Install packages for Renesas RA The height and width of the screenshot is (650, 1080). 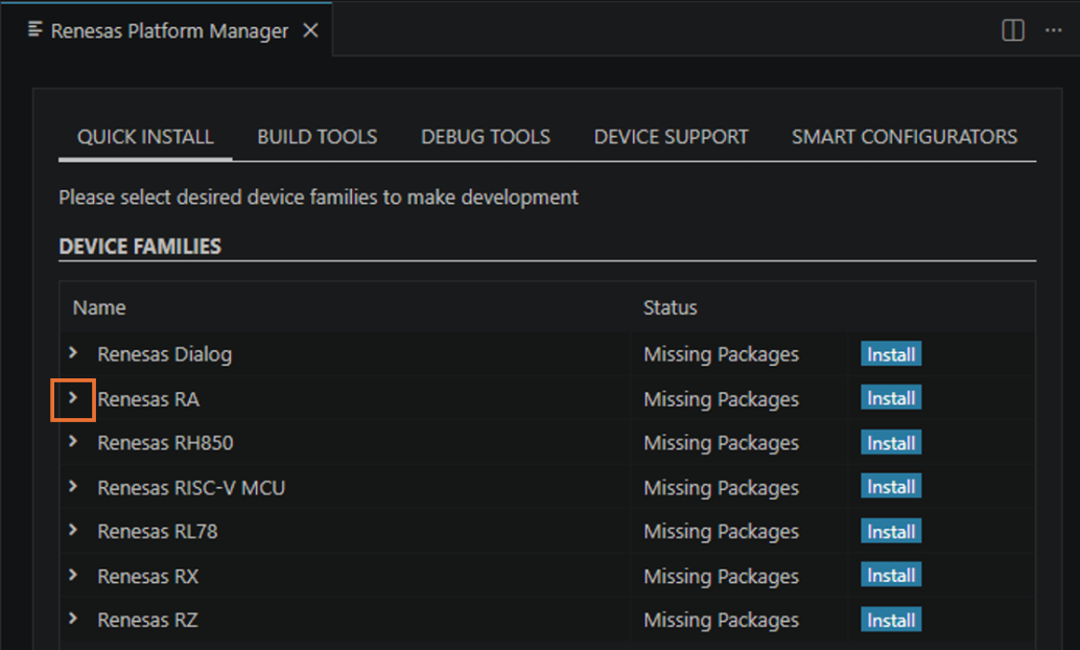(x=891, y=398)
